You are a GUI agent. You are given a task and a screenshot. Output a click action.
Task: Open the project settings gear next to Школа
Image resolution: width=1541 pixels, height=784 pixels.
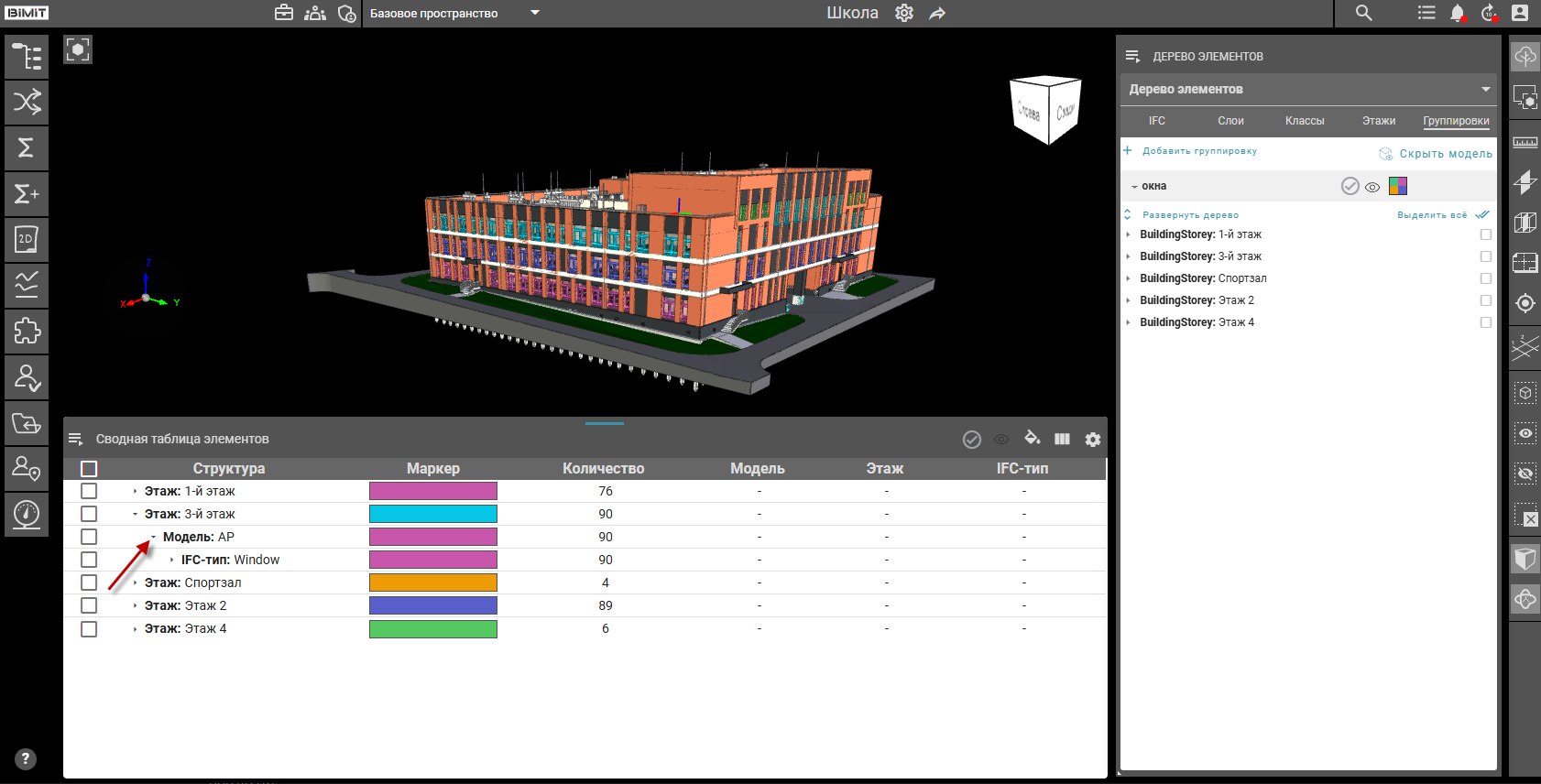[904, 13]
